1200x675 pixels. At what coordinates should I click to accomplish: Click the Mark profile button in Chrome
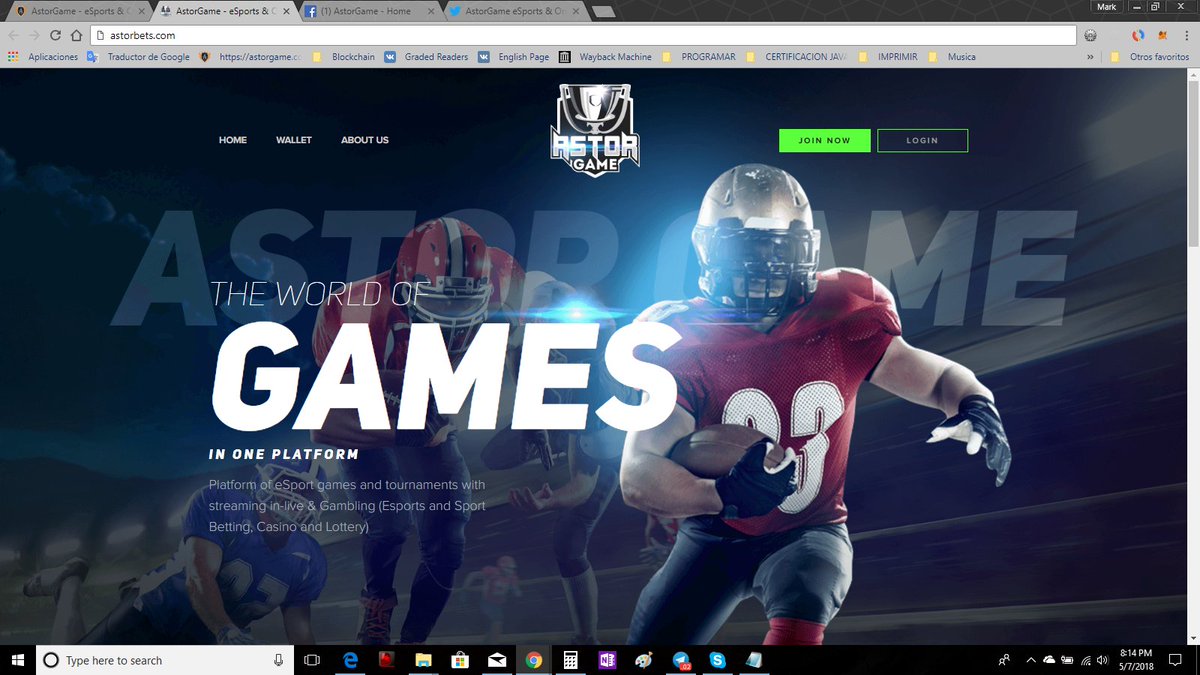point(1106,6)
